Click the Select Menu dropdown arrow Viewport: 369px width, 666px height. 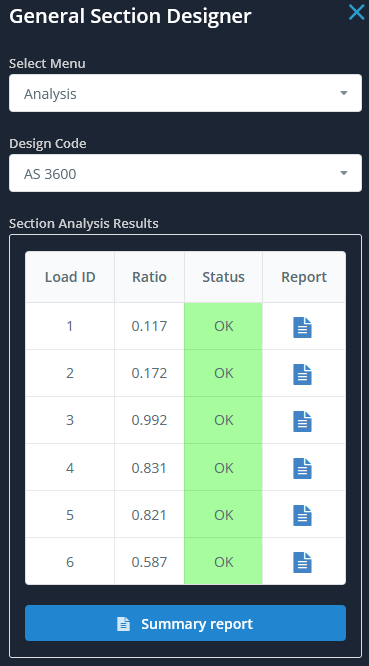click(x=344, y=93)
